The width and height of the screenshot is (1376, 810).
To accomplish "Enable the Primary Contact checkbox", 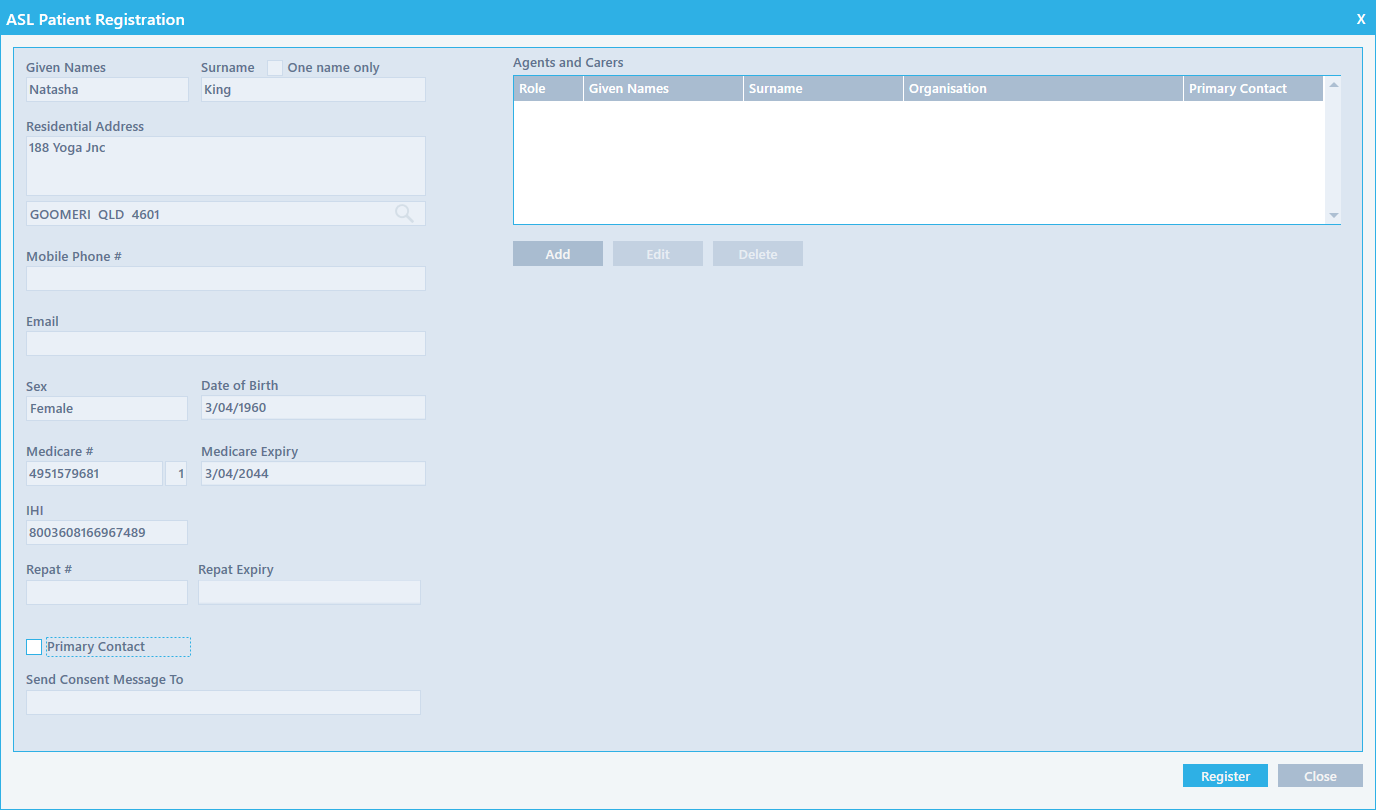I will click(34, 647).
